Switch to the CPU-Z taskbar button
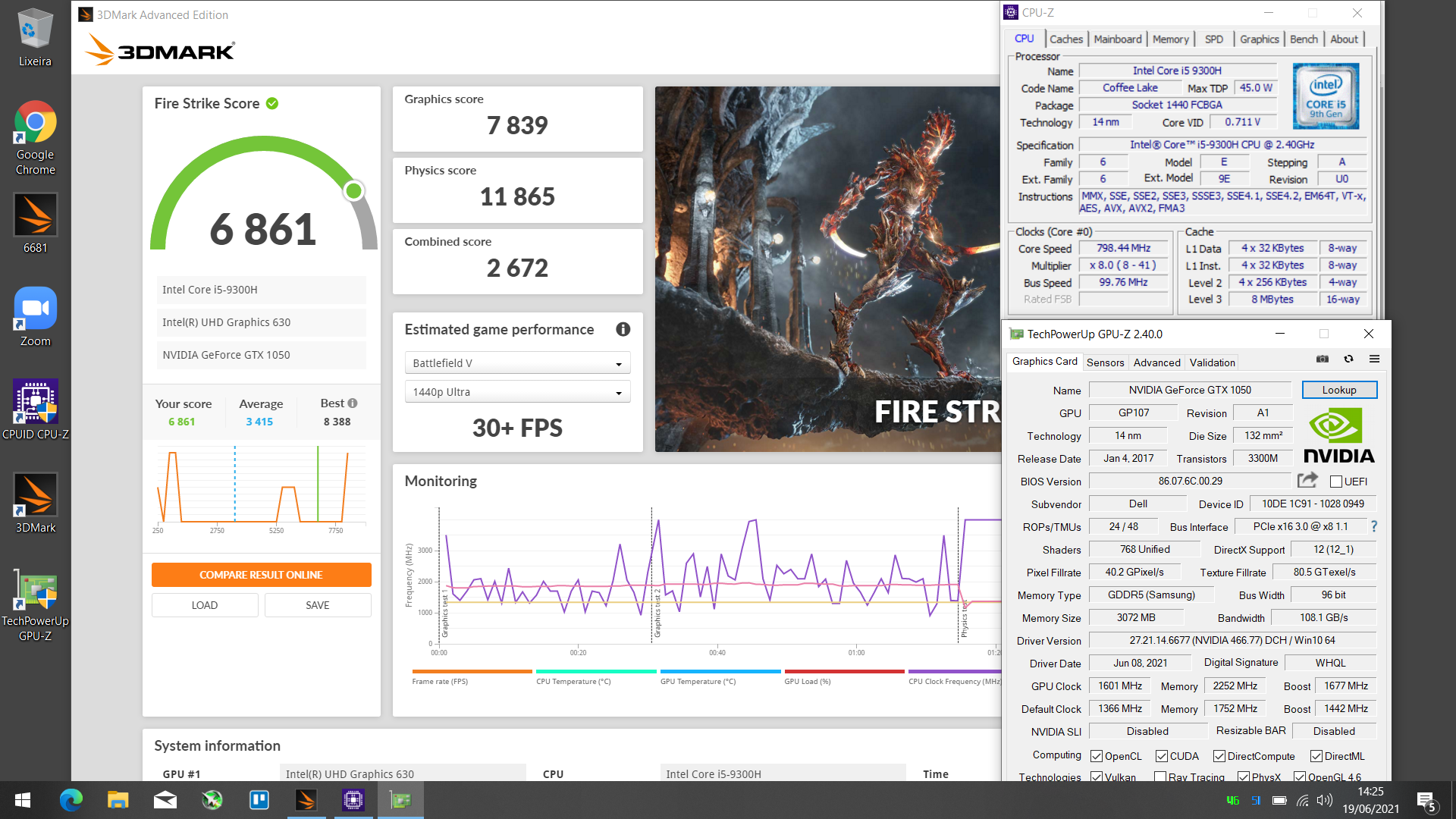Screen dimensions: 1456x819 coord(353,800)
